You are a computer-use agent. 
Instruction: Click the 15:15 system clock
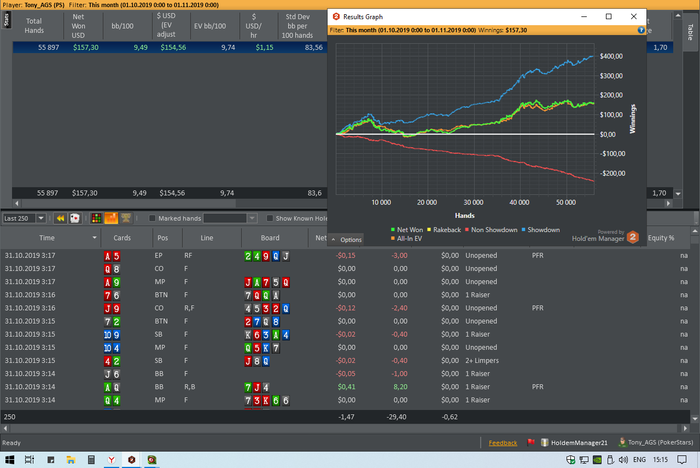(x=660, y=460)
